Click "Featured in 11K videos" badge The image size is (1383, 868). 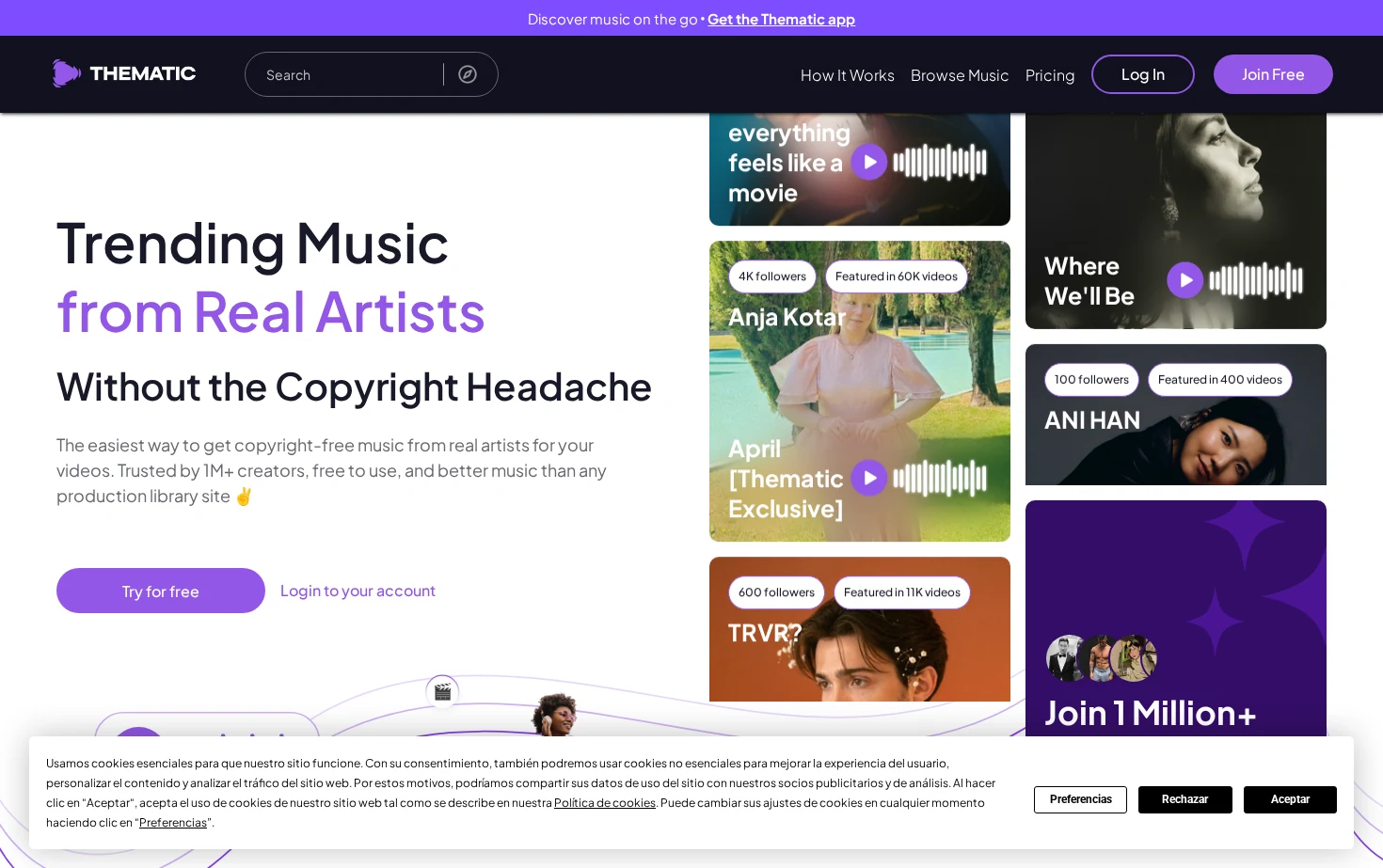(x=902, y=592)
